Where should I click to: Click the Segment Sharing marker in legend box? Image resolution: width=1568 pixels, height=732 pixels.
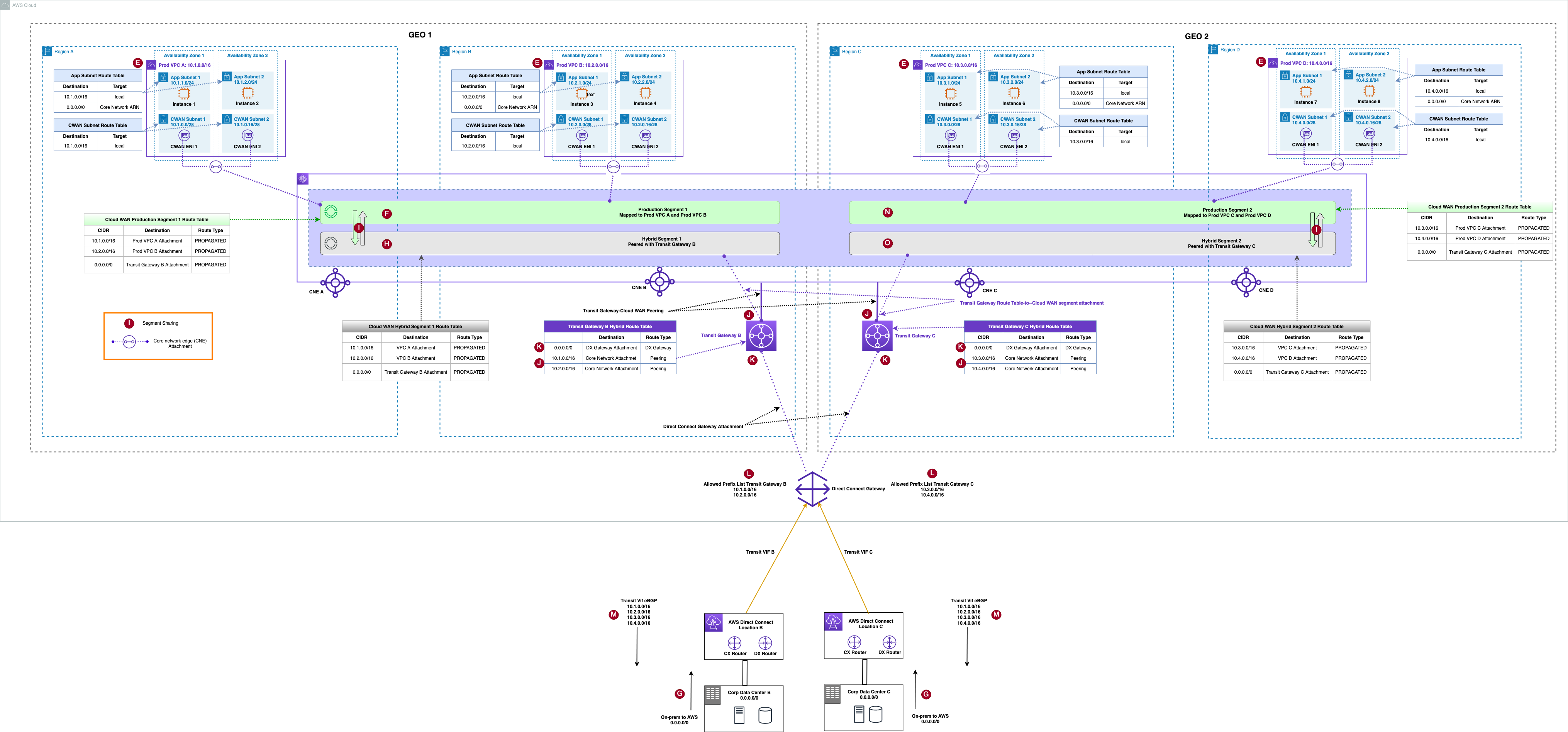click(129, 323)
